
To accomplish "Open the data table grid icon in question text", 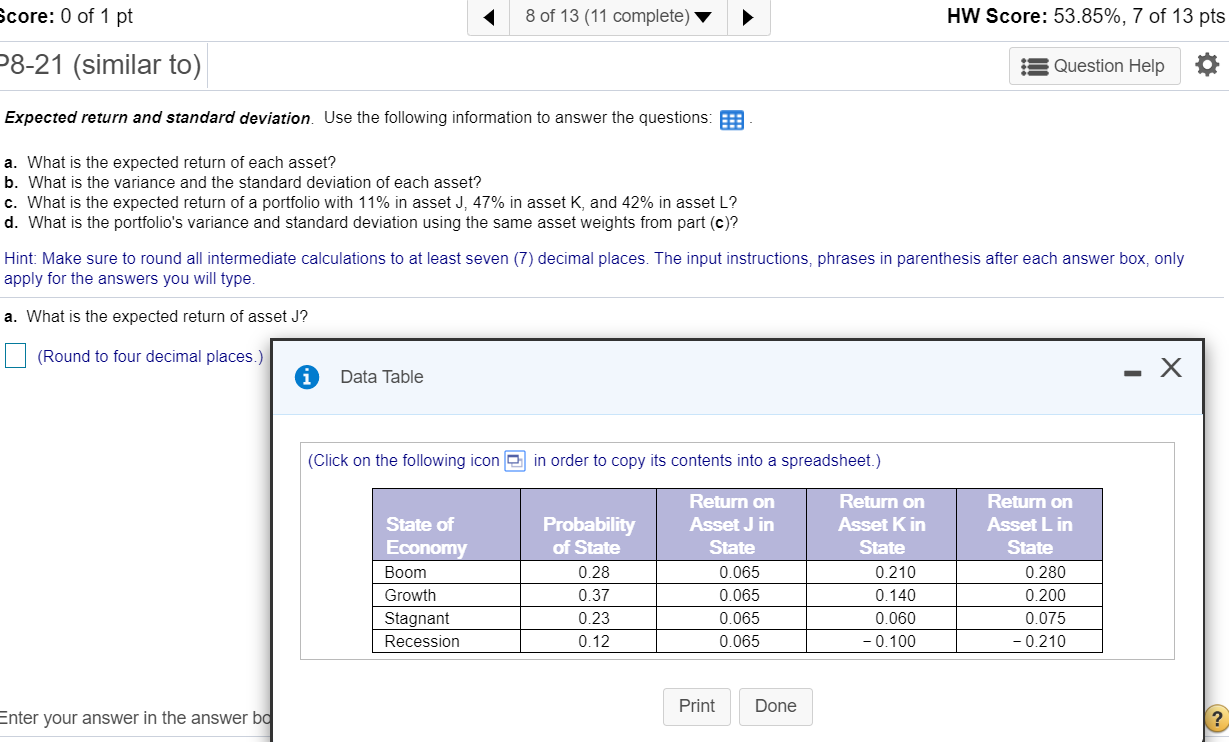I will [x=733, y=120].
